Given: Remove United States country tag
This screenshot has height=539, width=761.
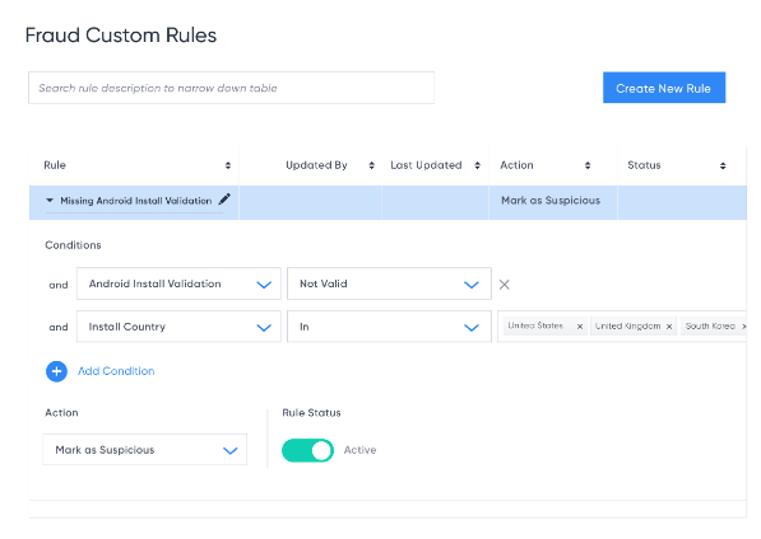Looking at the screenshot, I should tap(580, 326).
